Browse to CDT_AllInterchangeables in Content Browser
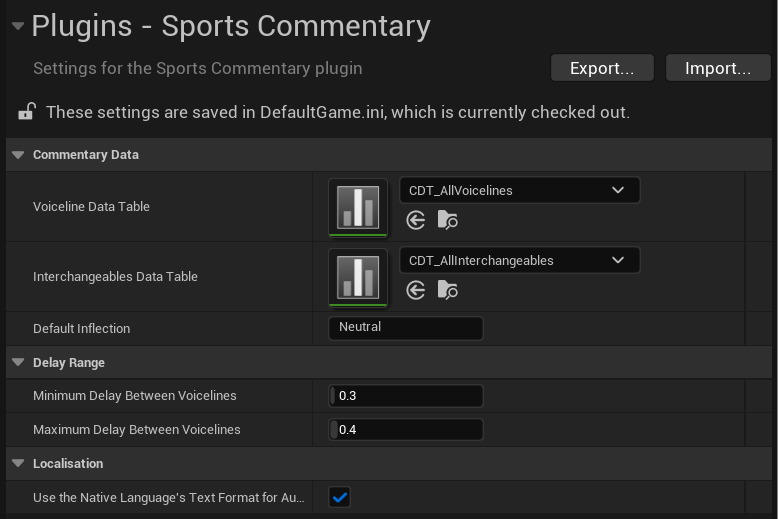The width and height of the screenshot is (778, 519). tap(448, 290)
